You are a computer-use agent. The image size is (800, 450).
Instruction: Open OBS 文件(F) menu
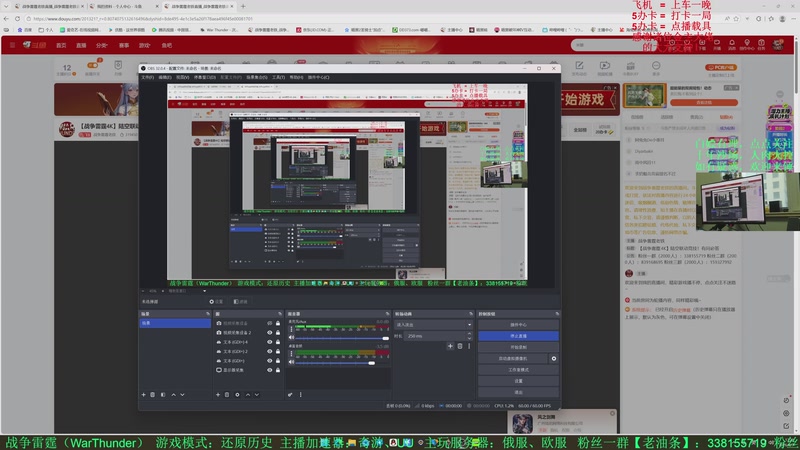[x=147, y=78]
